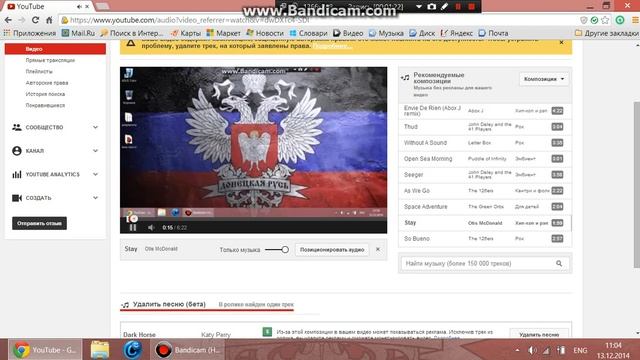Screen dimensions: 640x360
Task: Select track Seeger
Action: pyautogui.click(x=485, y=175)
